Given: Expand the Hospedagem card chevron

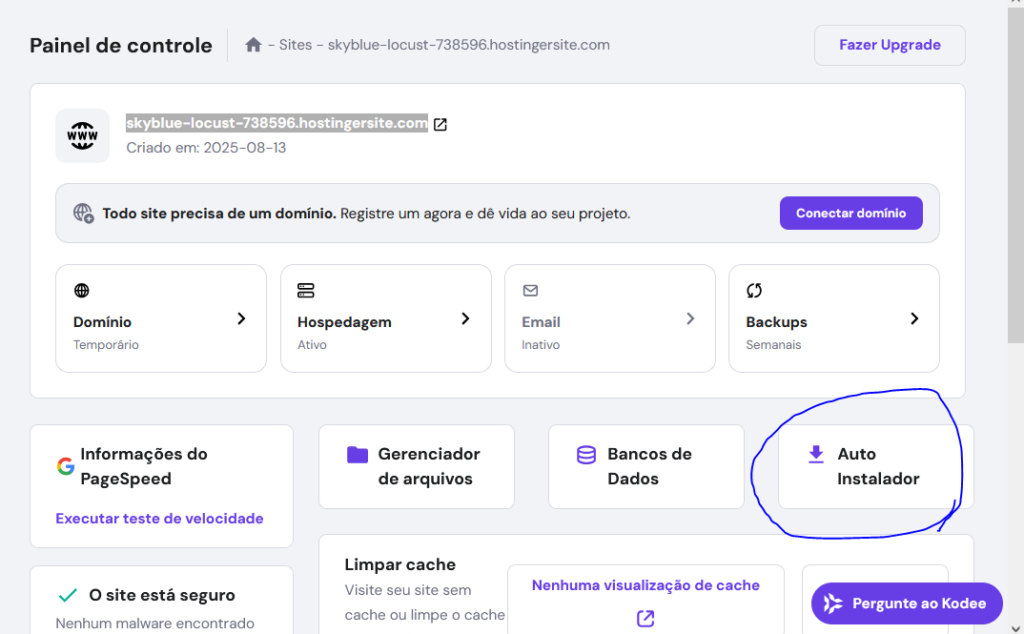Looking at the screenshot, I should [x=465, y=318].
